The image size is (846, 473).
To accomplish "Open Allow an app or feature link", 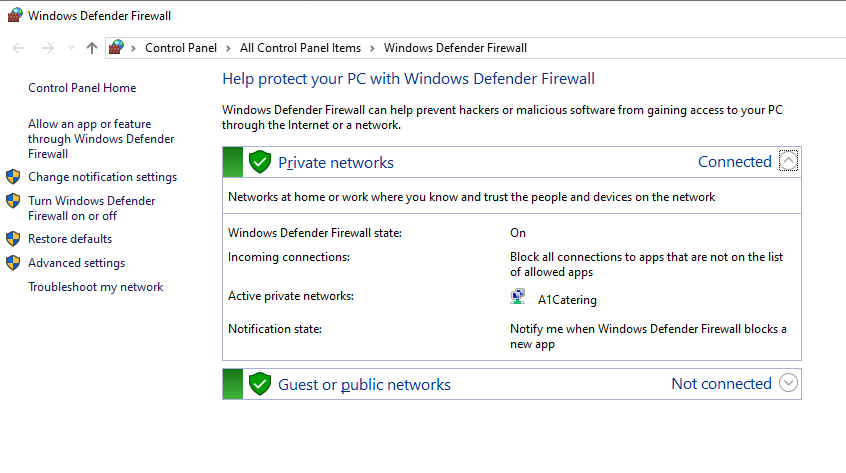I will coord(101,139).
